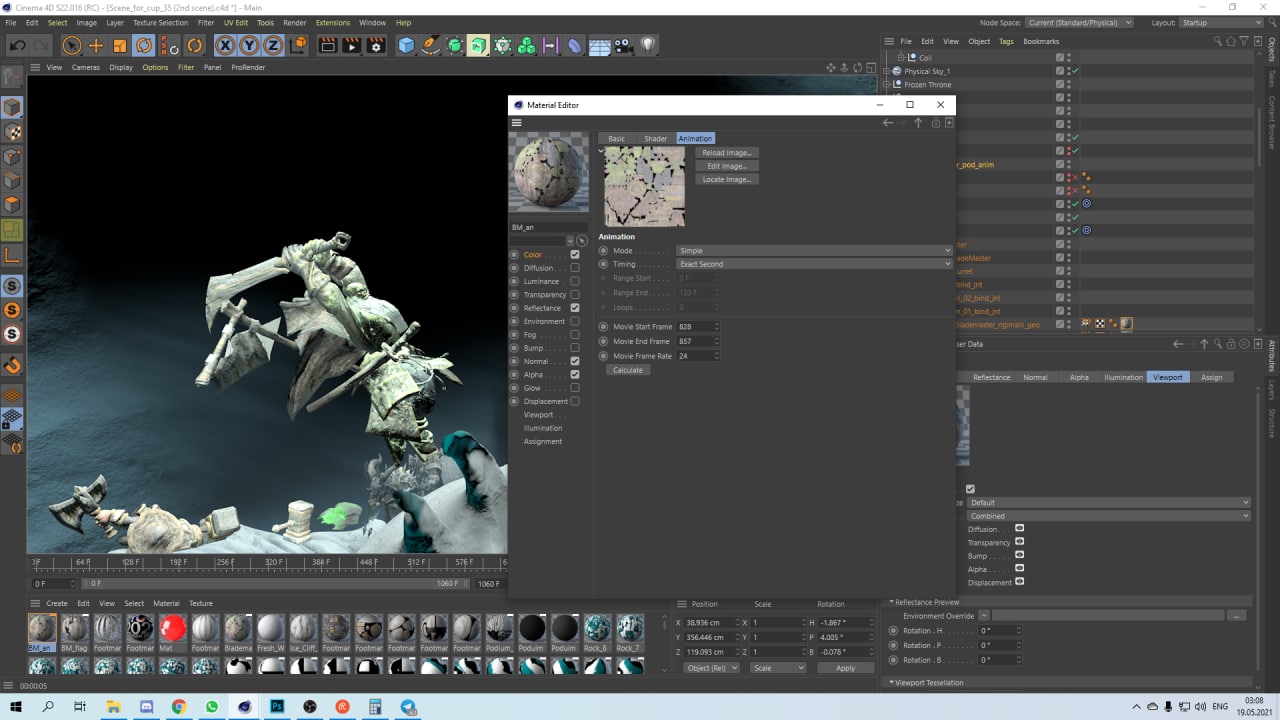The height and width of the screenshot is (720, 1280).
Task: Click the Undo arrow
Action: (17, 45)
